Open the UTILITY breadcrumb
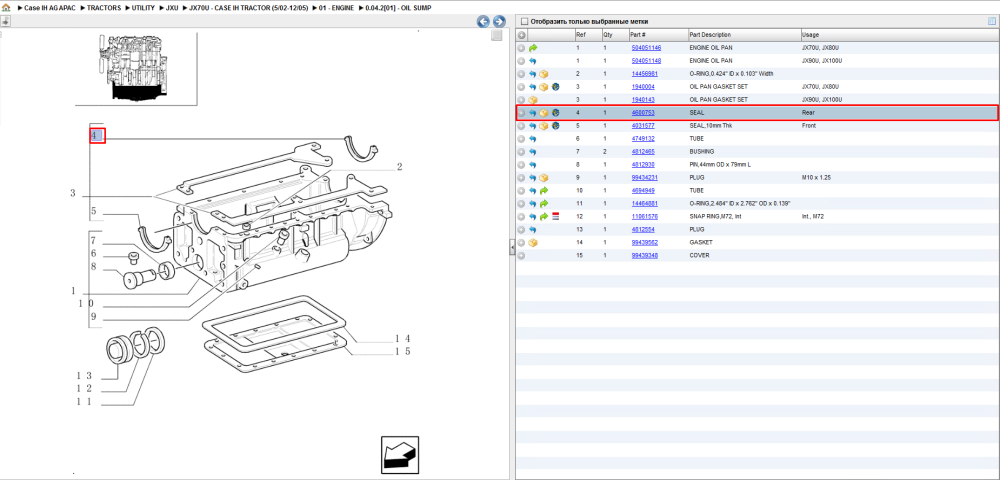The image size is (1000, 480). click(143, 8)
